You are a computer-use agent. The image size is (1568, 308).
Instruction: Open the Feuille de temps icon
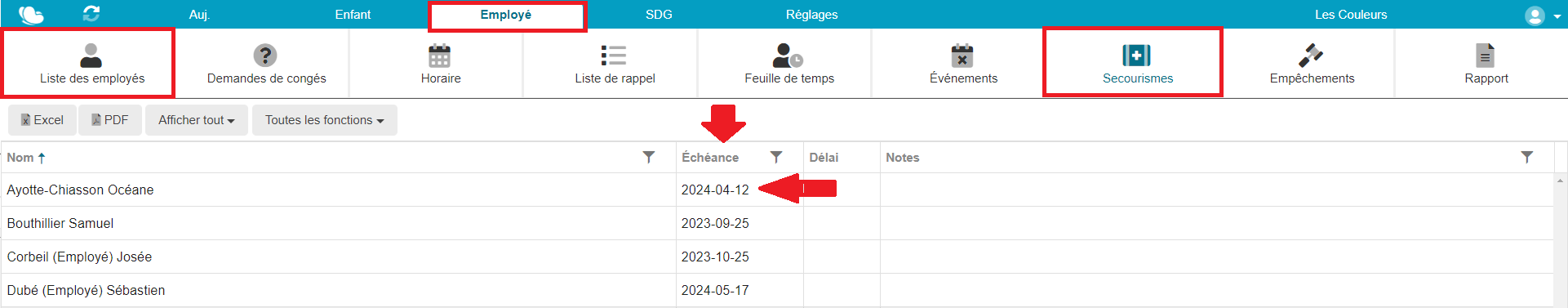coord(788,56)
